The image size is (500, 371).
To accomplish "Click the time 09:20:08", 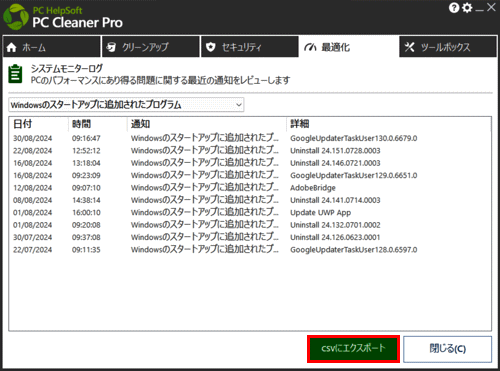I will tap(86, 225).
